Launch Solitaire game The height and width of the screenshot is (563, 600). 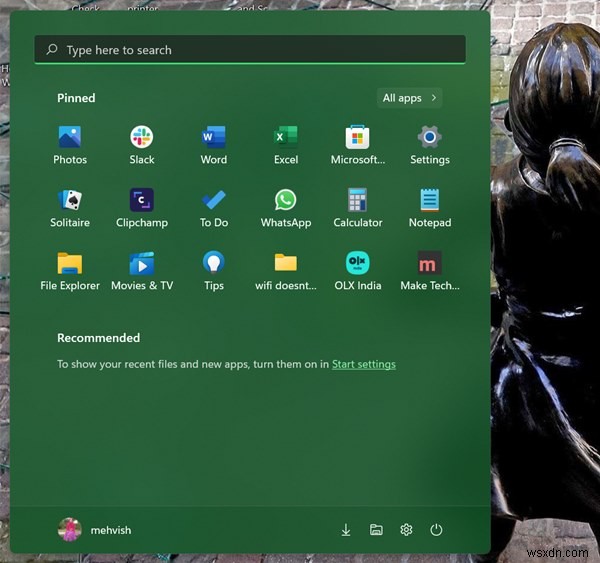70,208
